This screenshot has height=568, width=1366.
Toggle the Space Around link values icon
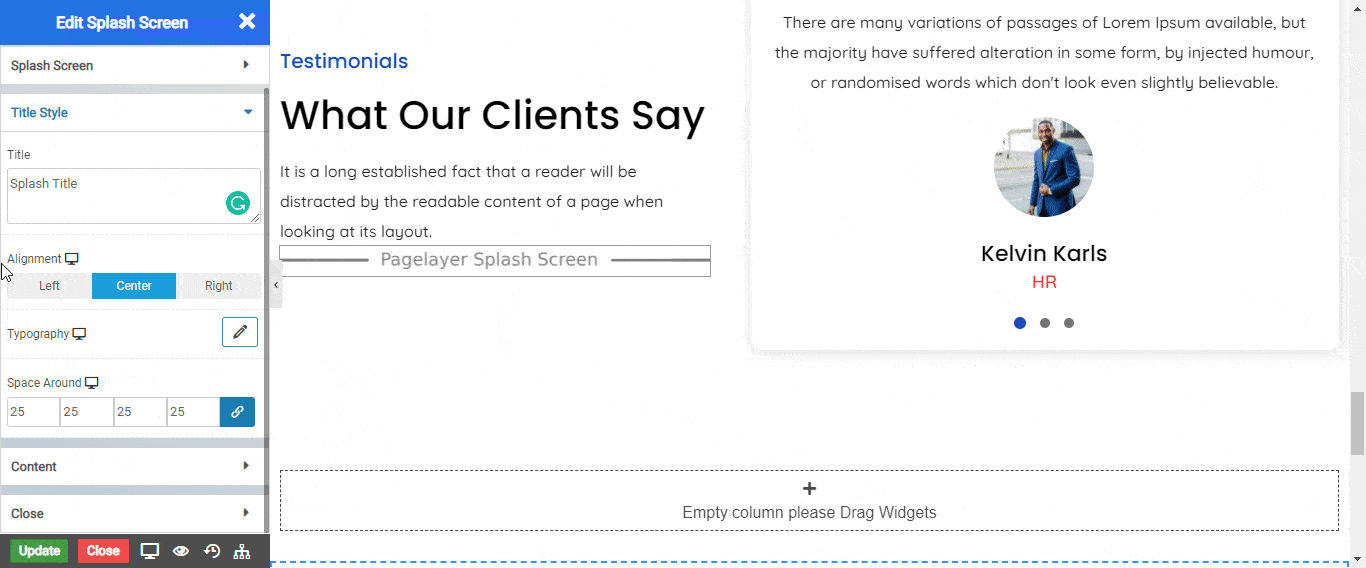coord(237,412)
